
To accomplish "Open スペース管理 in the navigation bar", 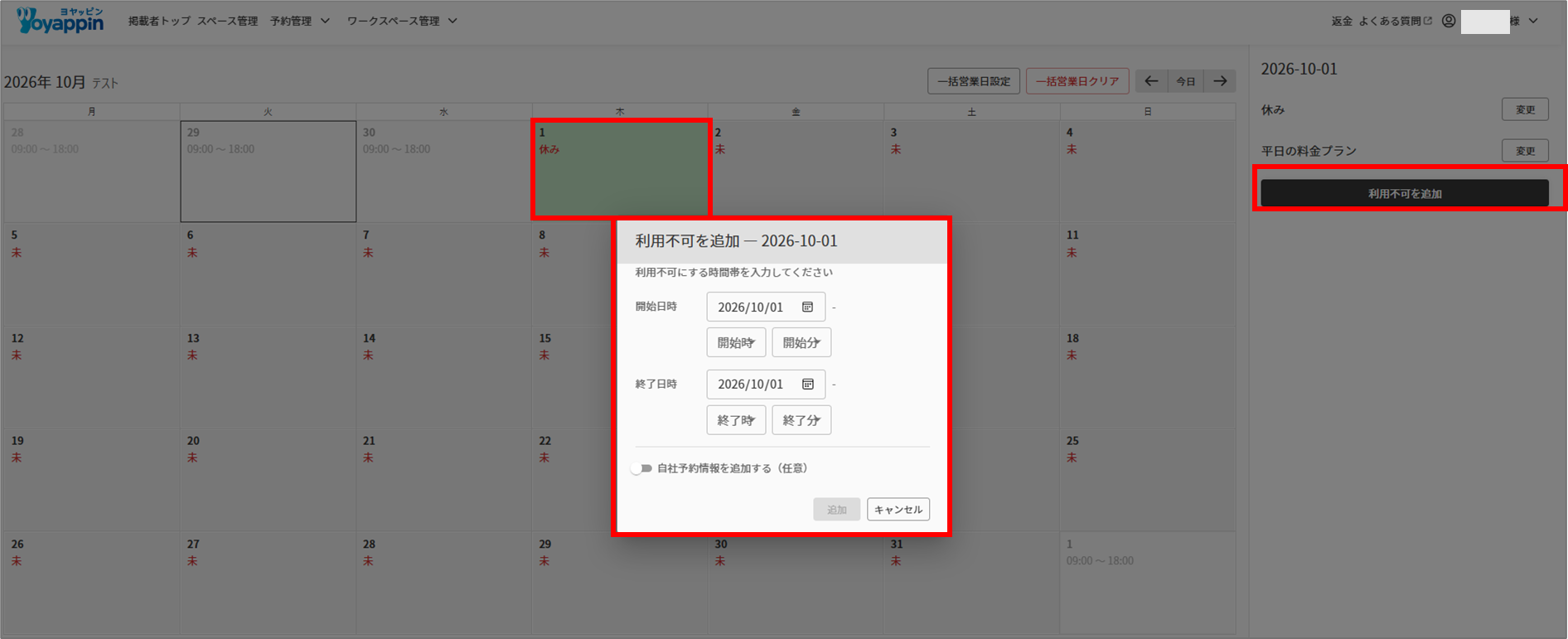I will 227,21.
